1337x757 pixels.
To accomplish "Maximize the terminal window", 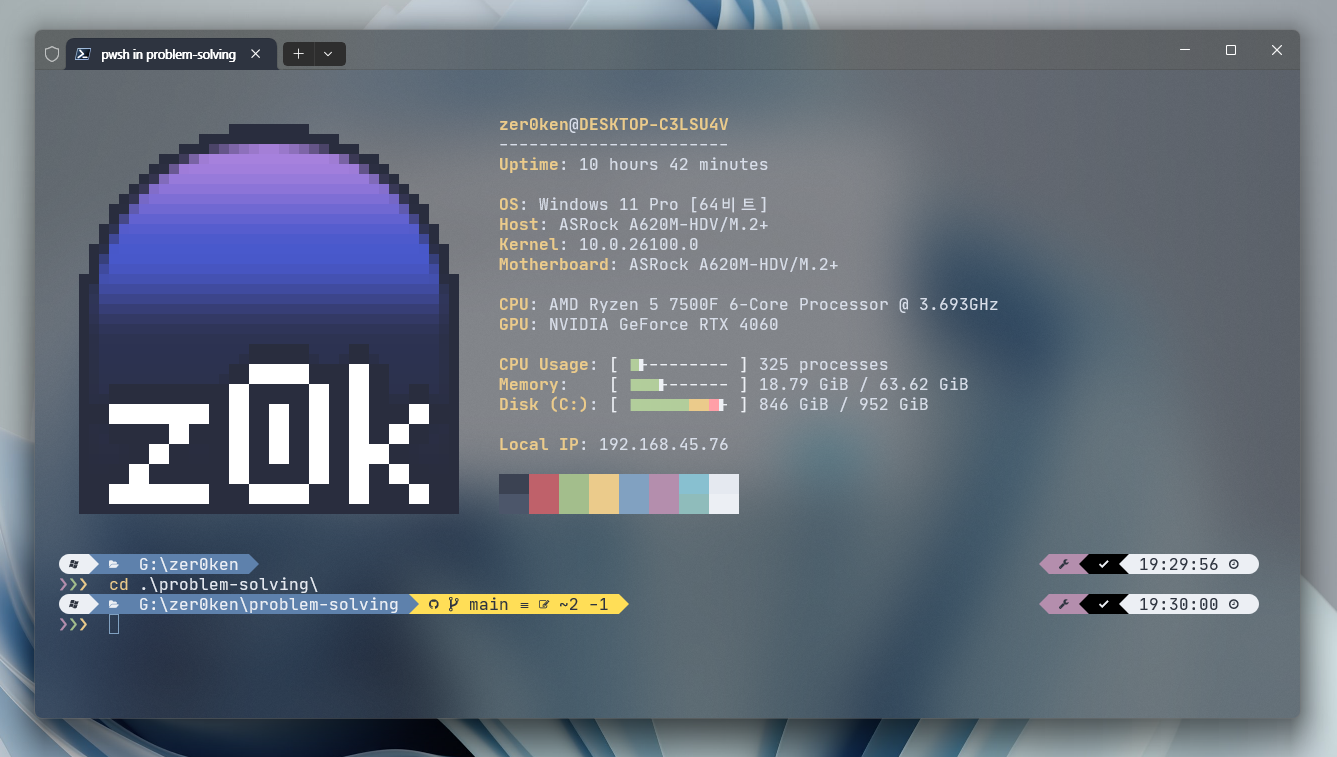I will pyautogui.click(x=1231, y=50).
